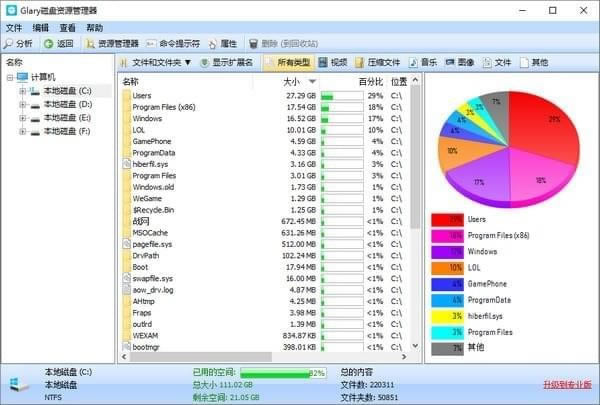
Task: Select the bootmgr file row
Action: click(x=264, y=347)
